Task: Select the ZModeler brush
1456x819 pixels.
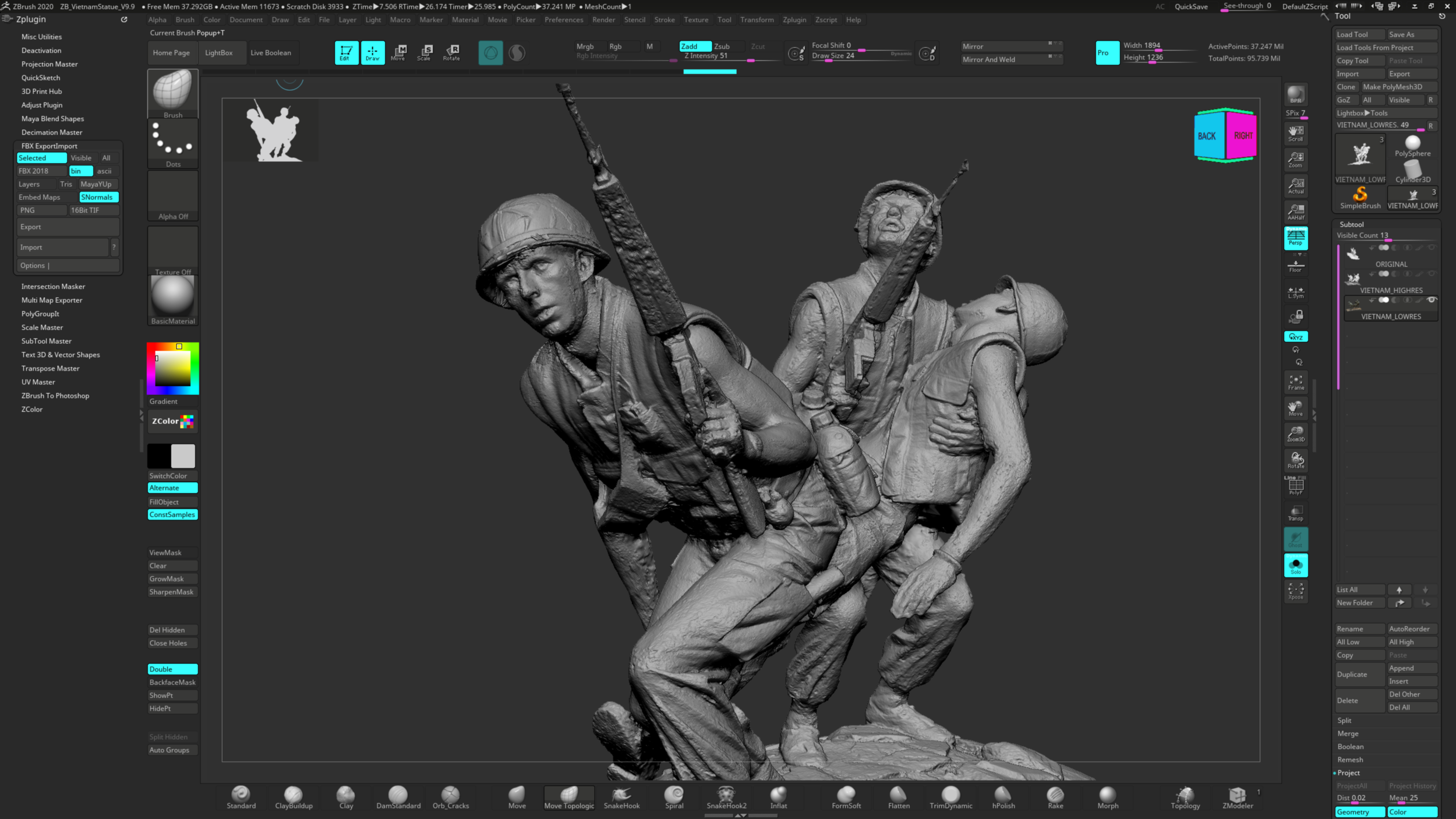Action: click(1238, 797)
